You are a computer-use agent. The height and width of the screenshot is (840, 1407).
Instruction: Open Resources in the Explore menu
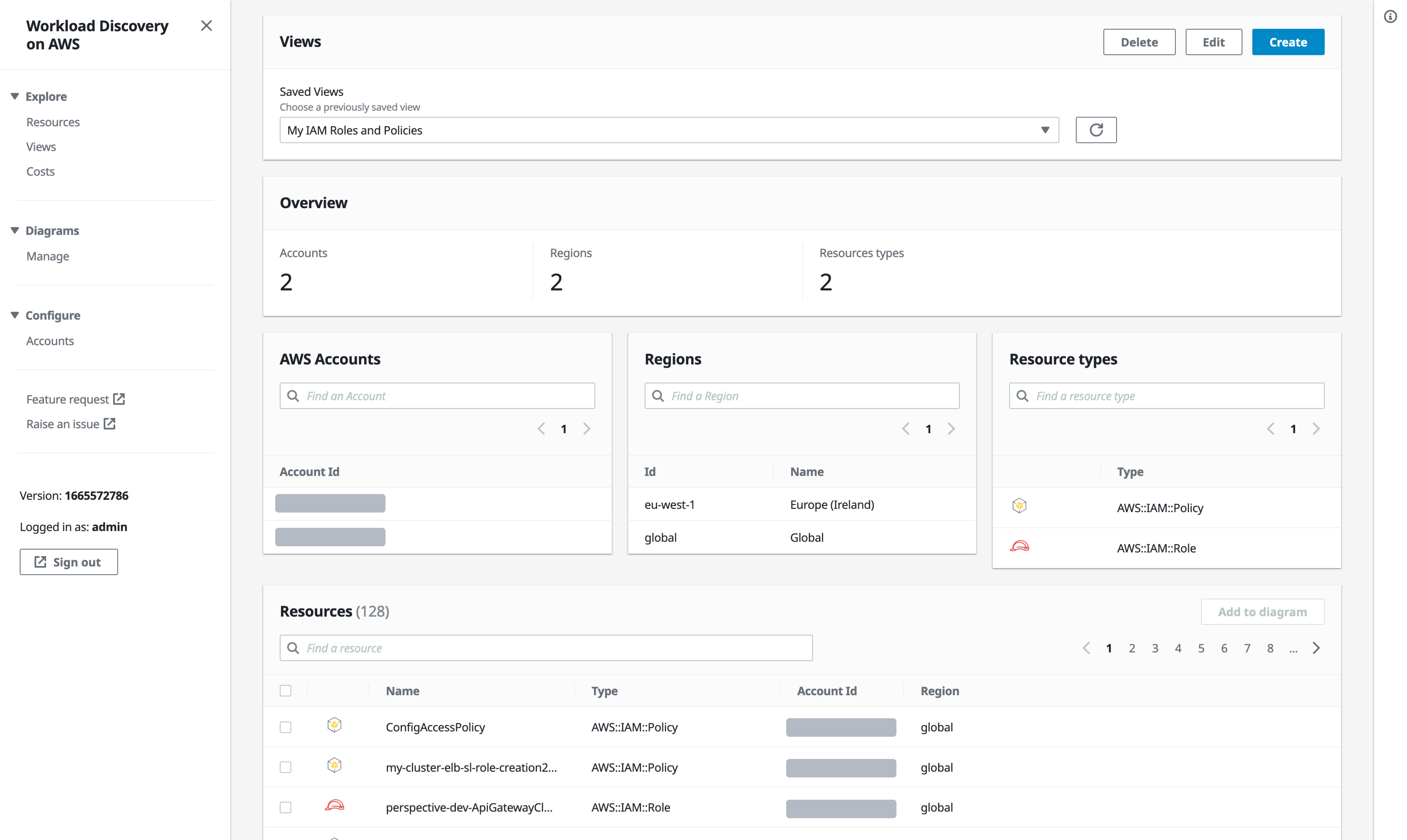[53, 122]
